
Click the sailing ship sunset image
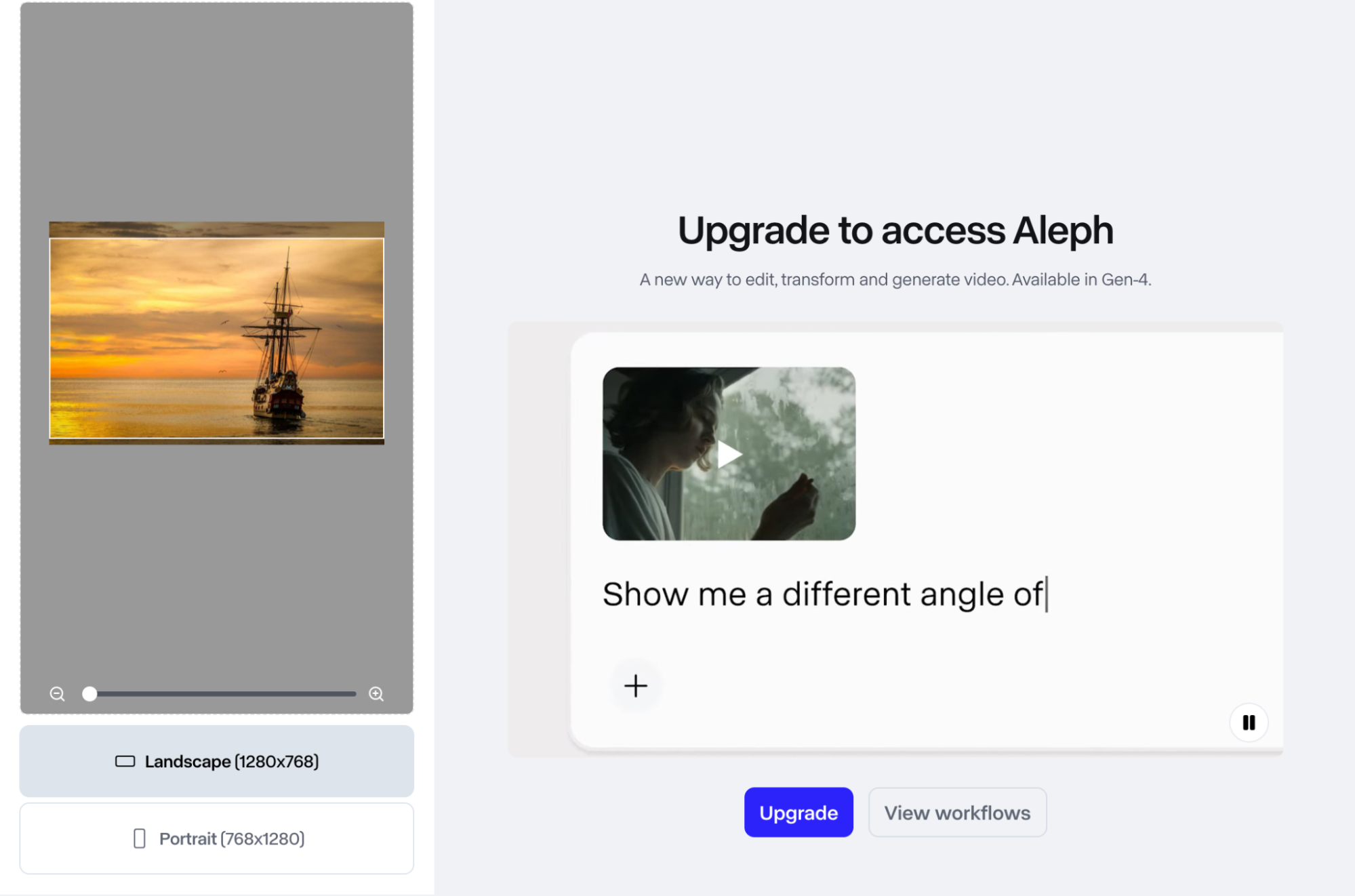coord(217,338)
